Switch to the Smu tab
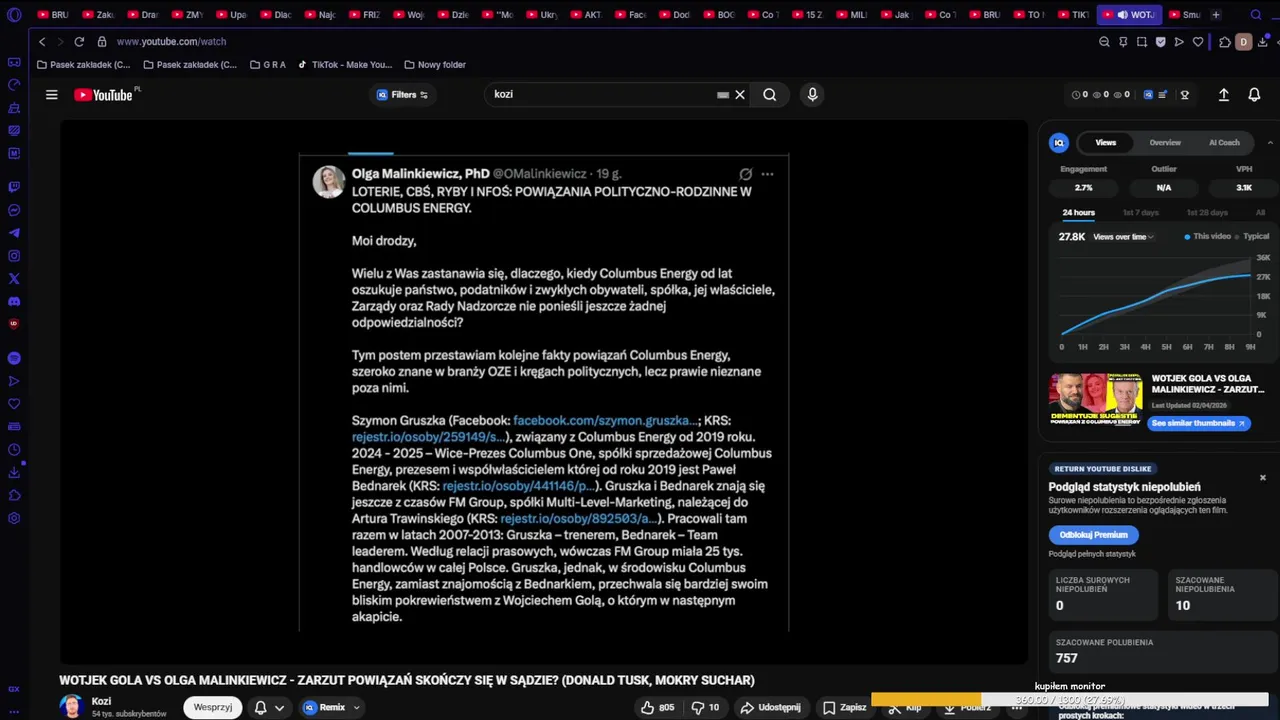The image size is (1280, 720). pyautogui.click(x=1184, y=15)
